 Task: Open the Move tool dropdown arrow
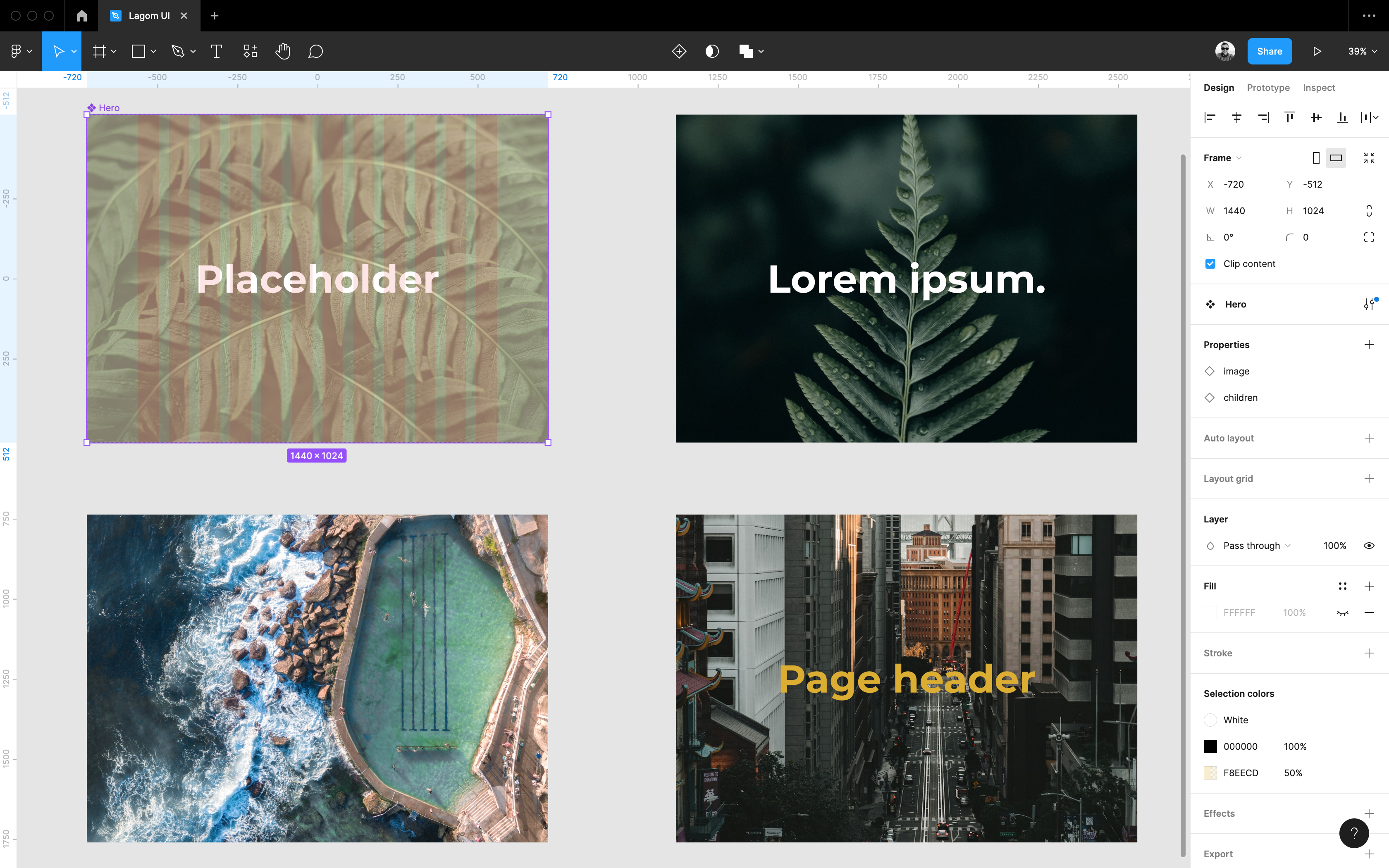(74, 52)
